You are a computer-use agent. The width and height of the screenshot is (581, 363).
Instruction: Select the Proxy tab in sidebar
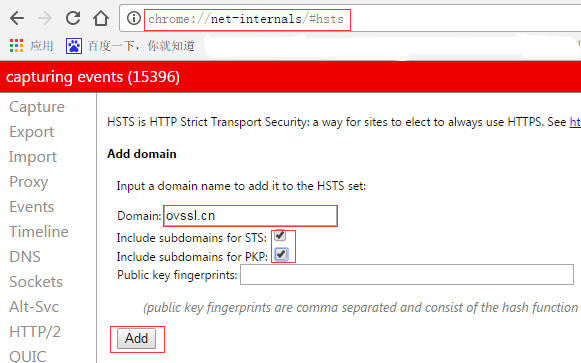click(29, 182)
